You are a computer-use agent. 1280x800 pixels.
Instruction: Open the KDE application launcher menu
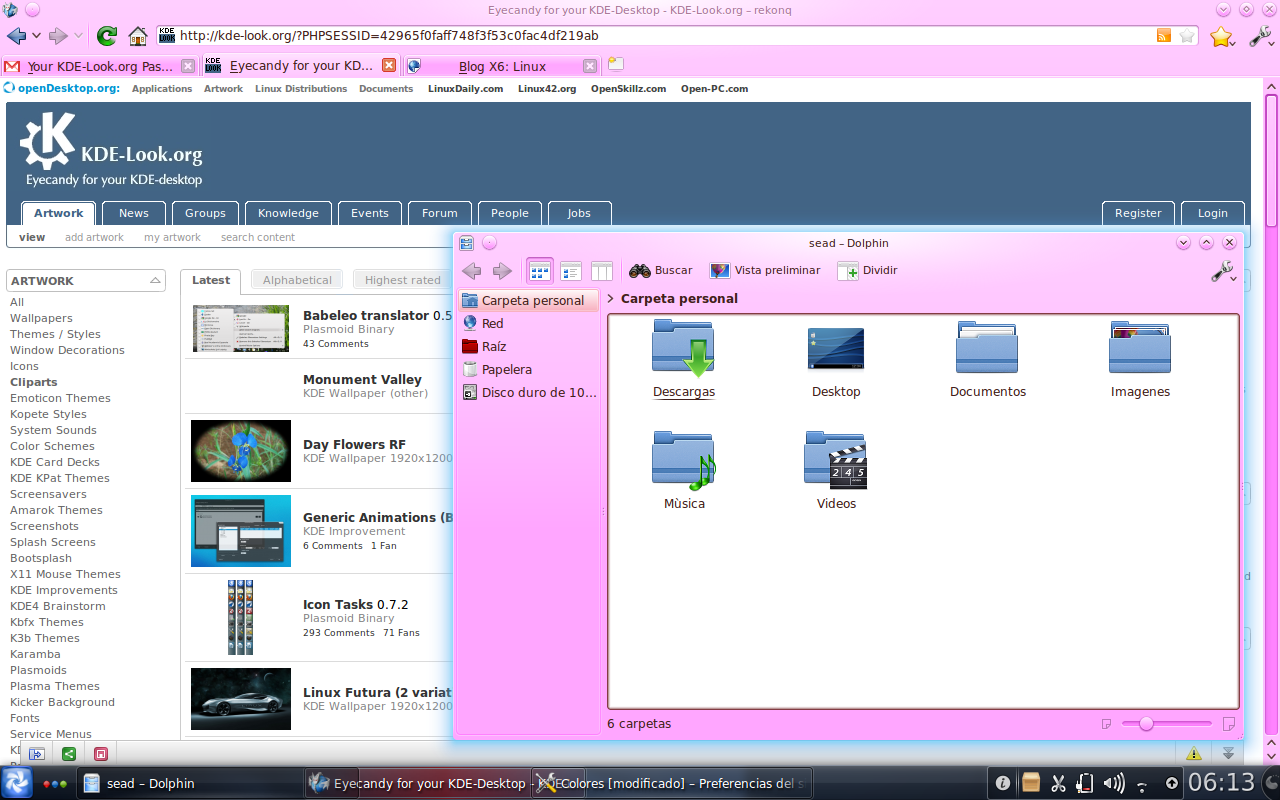[16, 783]
